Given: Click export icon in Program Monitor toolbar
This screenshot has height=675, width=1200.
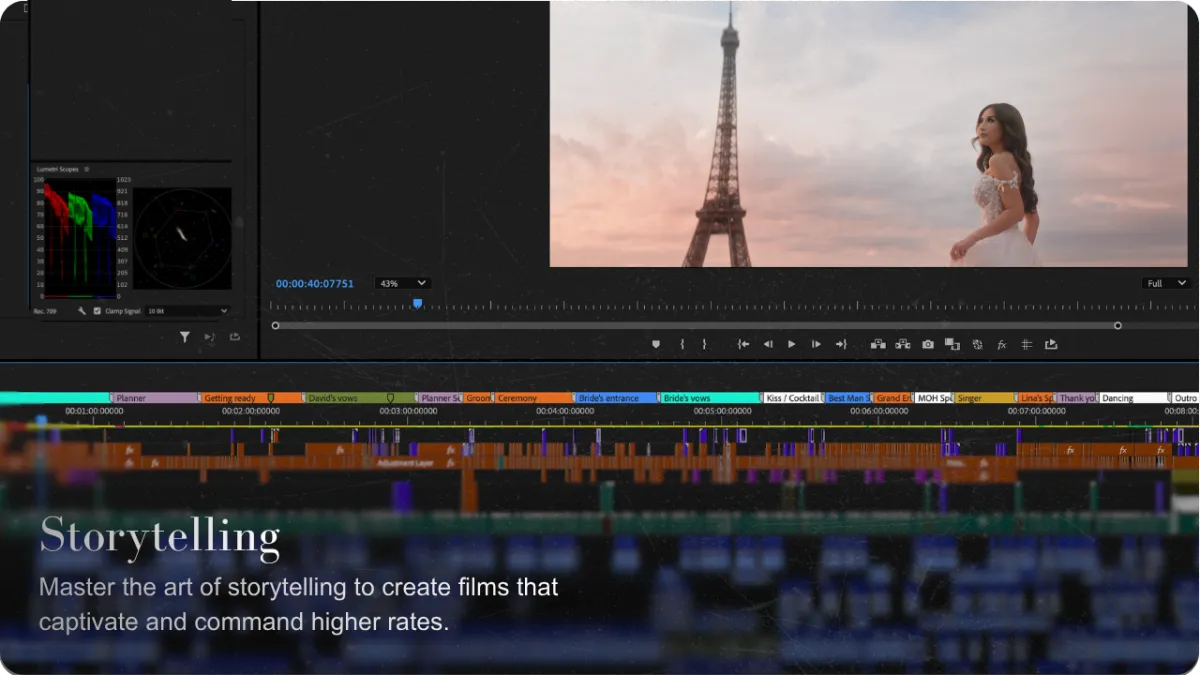Looking at the screenshot, I should click(x=1051, y=344).
